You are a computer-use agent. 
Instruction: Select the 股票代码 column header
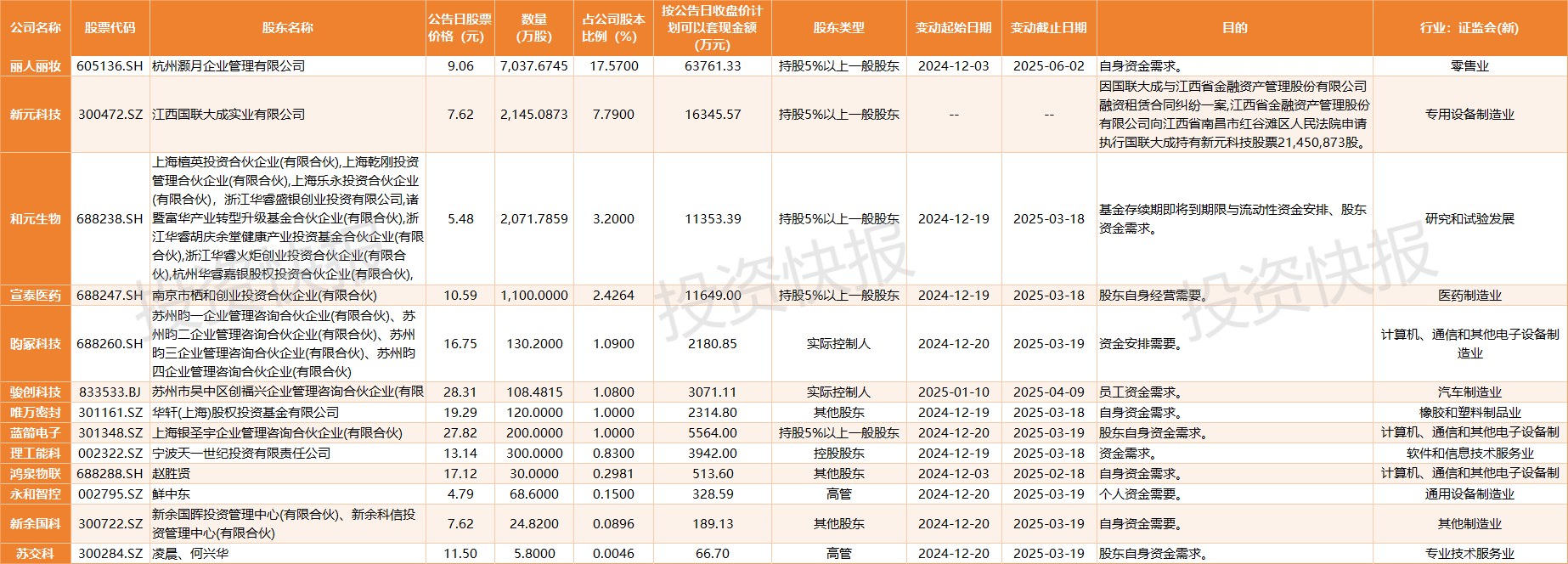pyautogui.click(x=110, y=28)
